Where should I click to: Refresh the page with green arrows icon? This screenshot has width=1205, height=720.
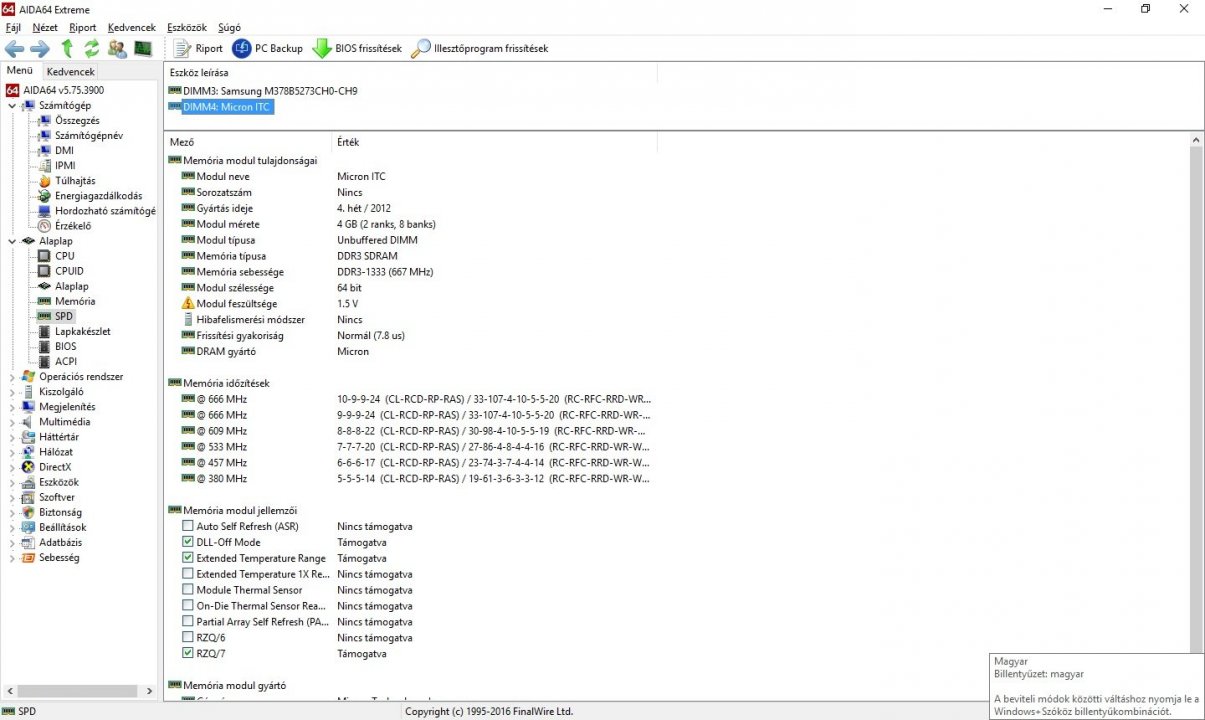point(91,48)
